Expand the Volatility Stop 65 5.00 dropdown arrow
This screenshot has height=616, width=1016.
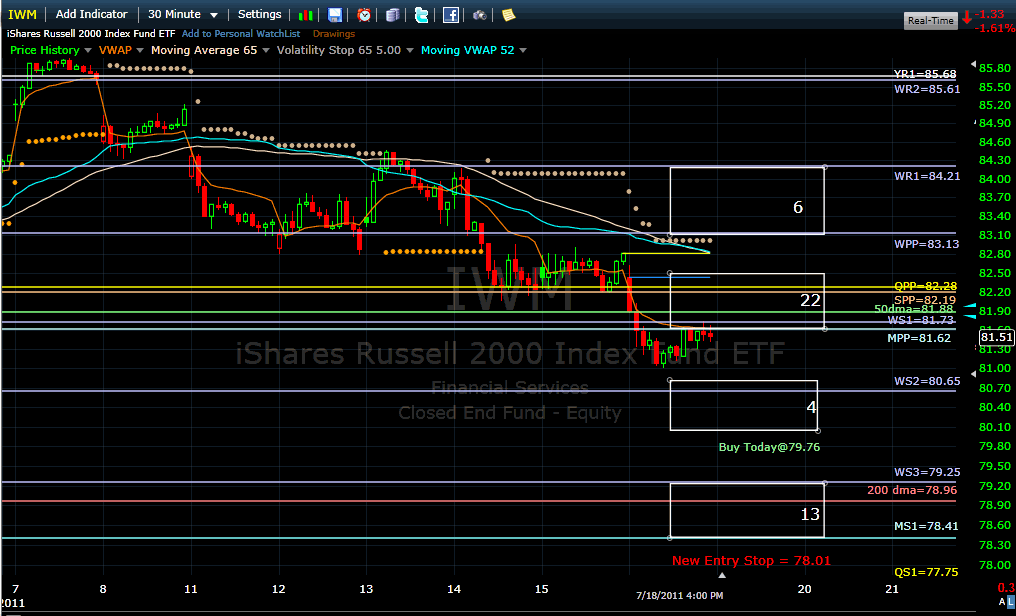(x=410, y=51)
